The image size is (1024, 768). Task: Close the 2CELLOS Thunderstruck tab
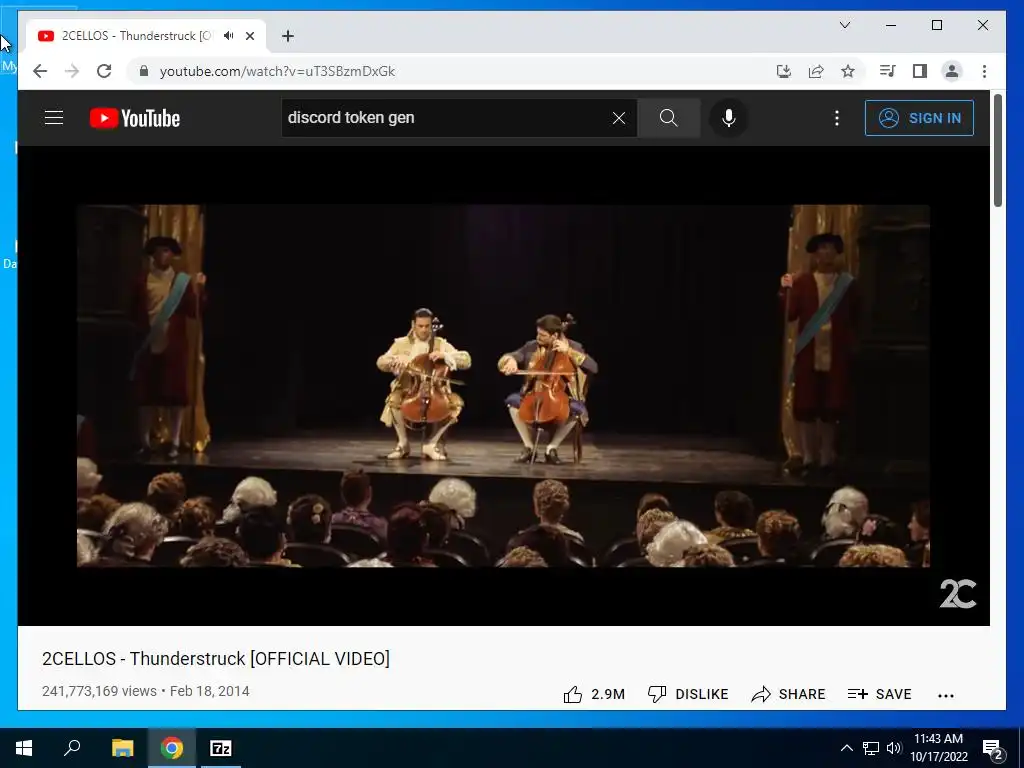pos(249,36)
